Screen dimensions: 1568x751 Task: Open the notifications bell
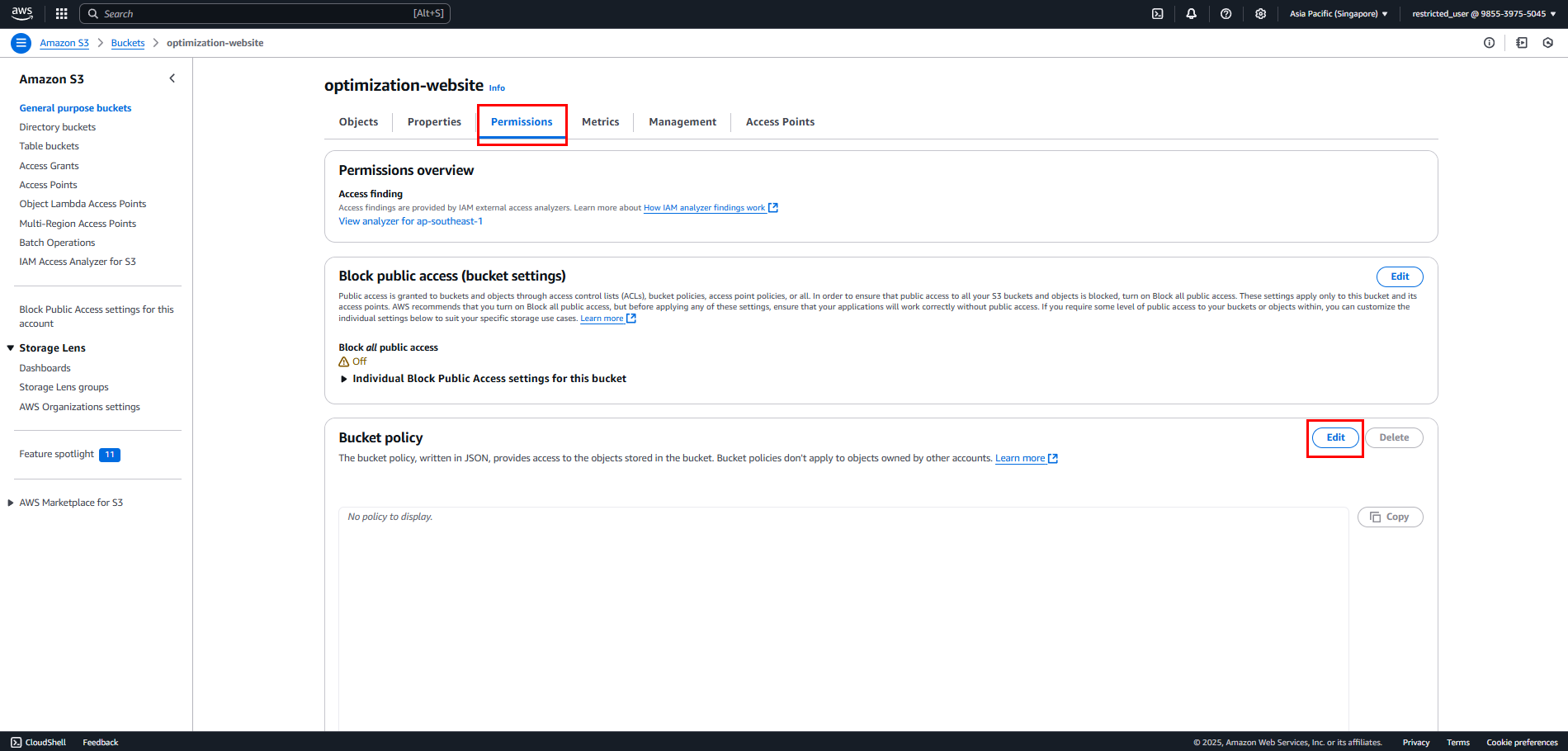[1192, 14]
